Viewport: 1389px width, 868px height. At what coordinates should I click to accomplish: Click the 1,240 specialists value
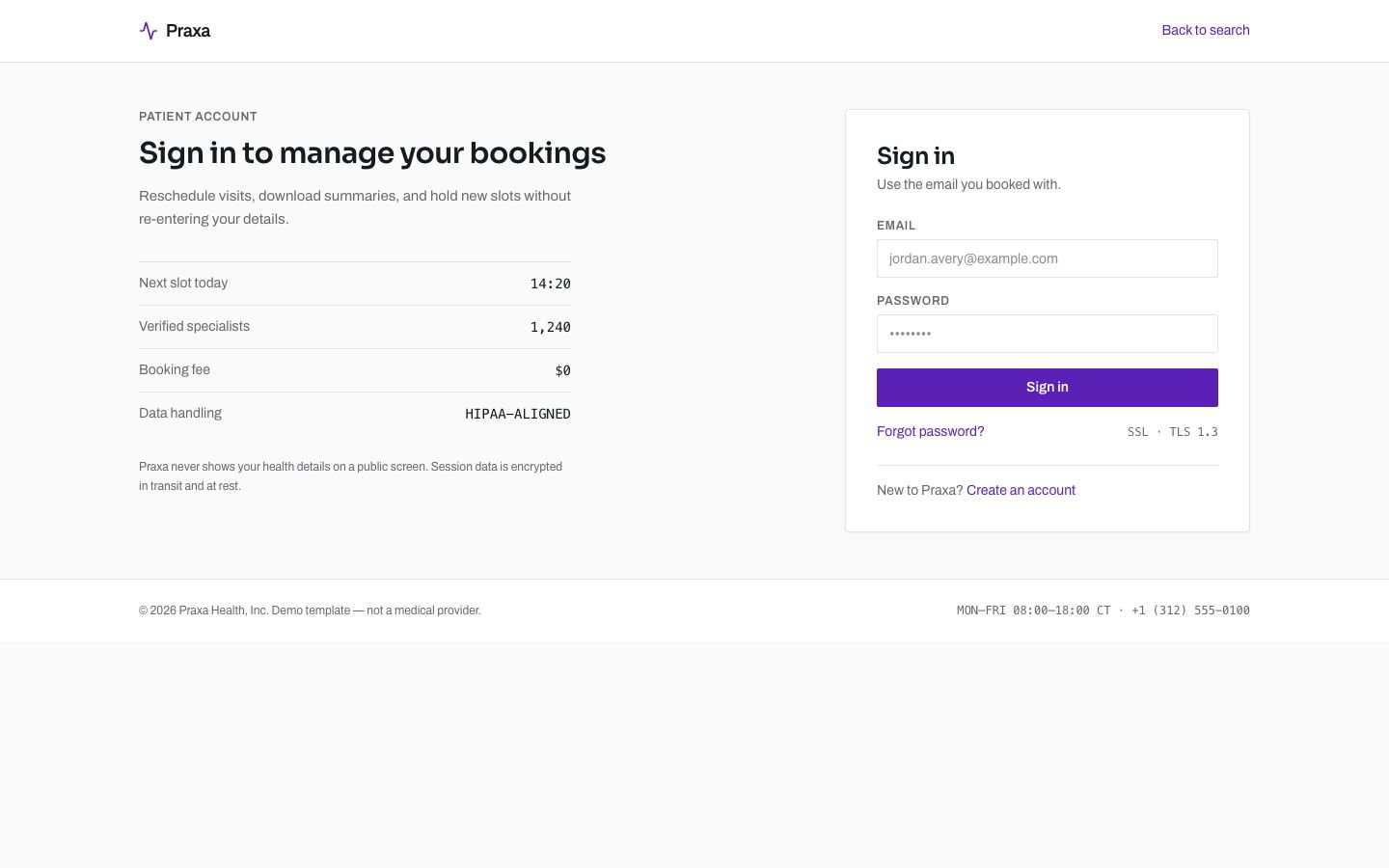[x=551, y=327]
